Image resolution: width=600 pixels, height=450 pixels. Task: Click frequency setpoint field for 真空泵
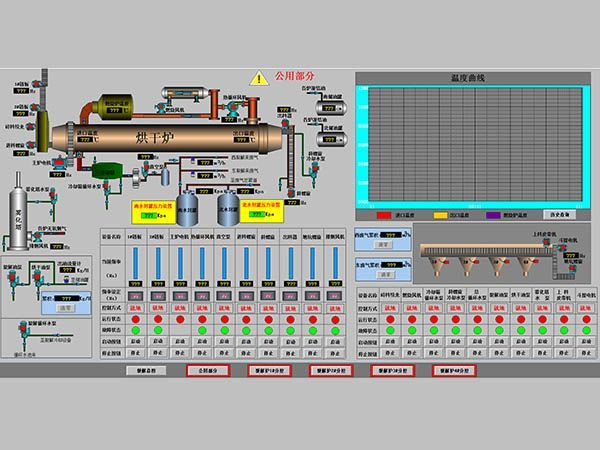(x=224, y=296)
